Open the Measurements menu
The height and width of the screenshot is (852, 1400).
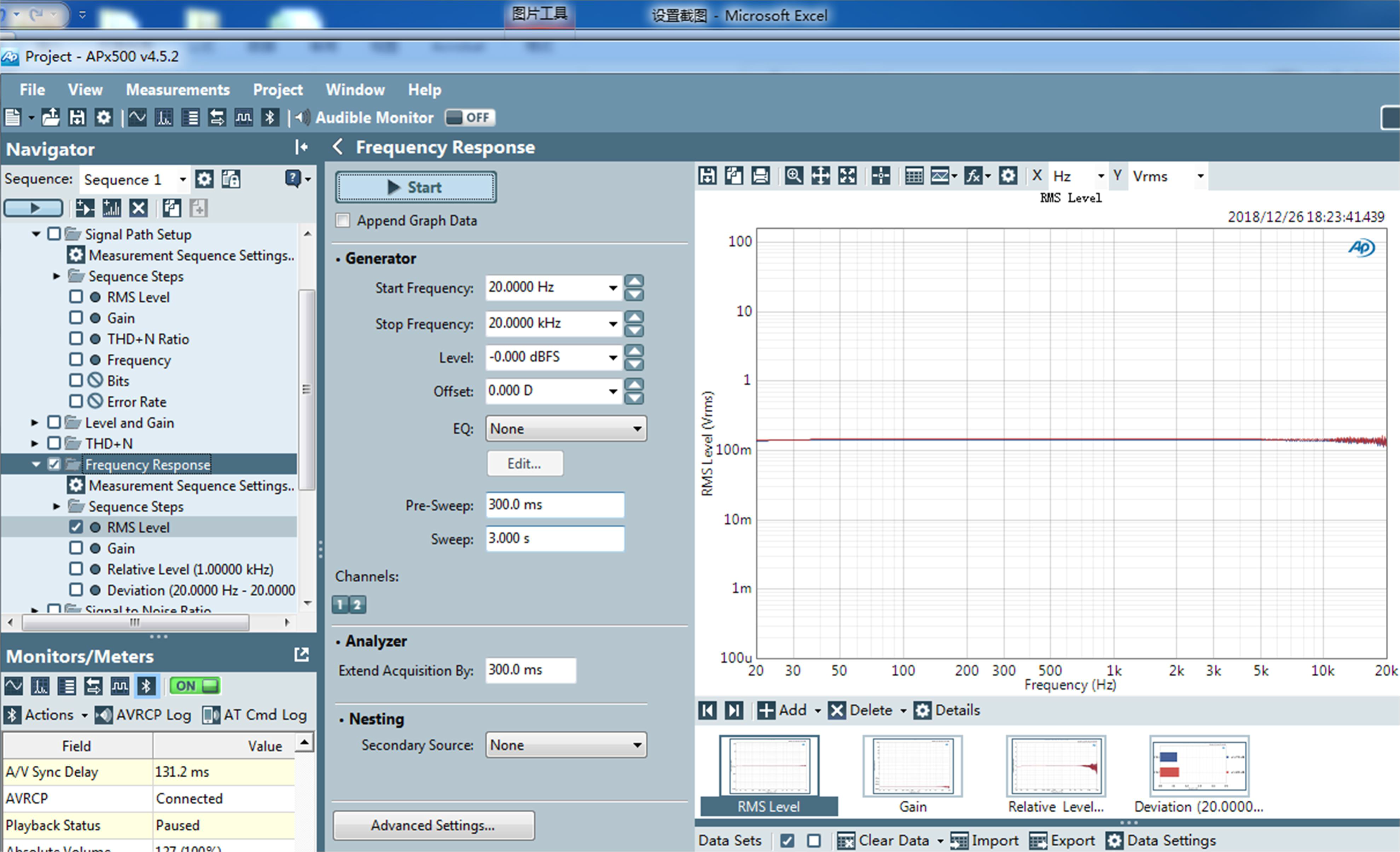[177, 90]
